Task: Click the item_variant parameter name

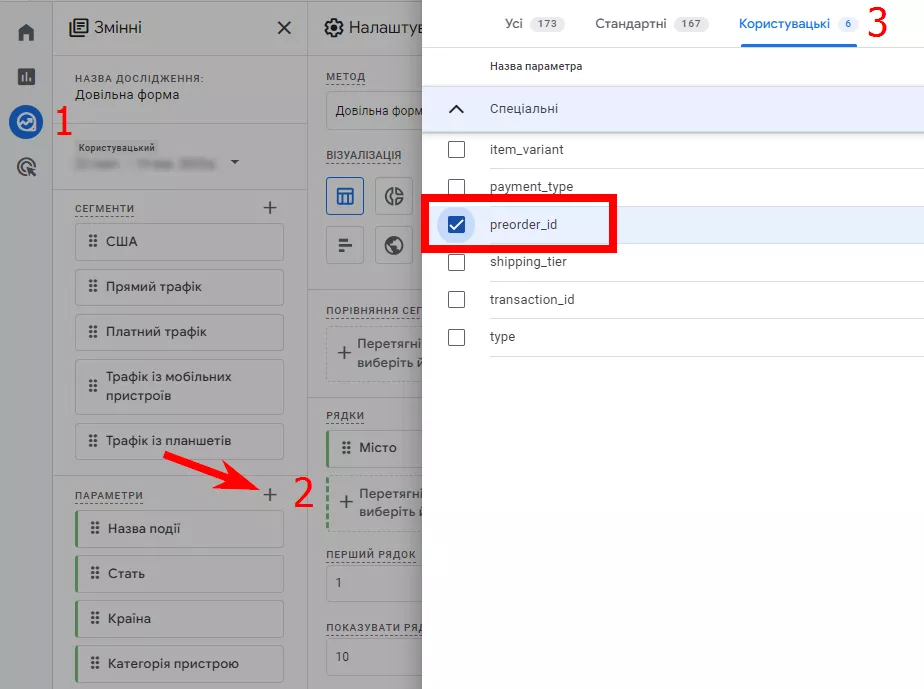Action: [526, 150]
